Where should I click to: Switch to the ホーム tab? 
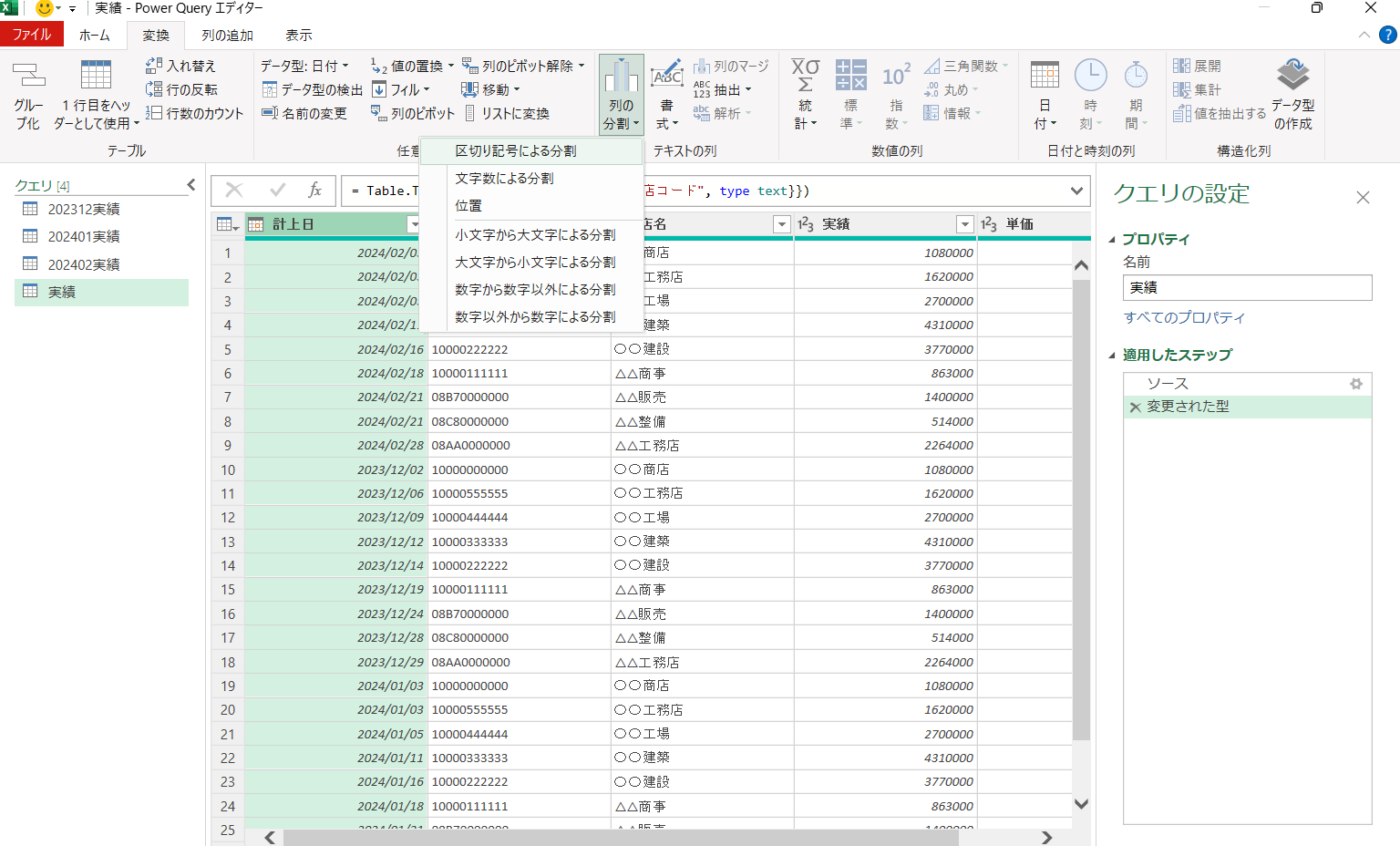coord(94,35)
